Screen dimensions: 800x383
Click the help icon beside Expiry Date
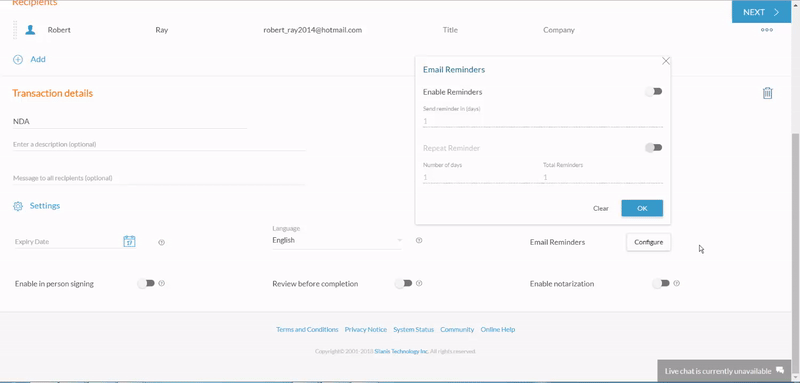[161, 242]
